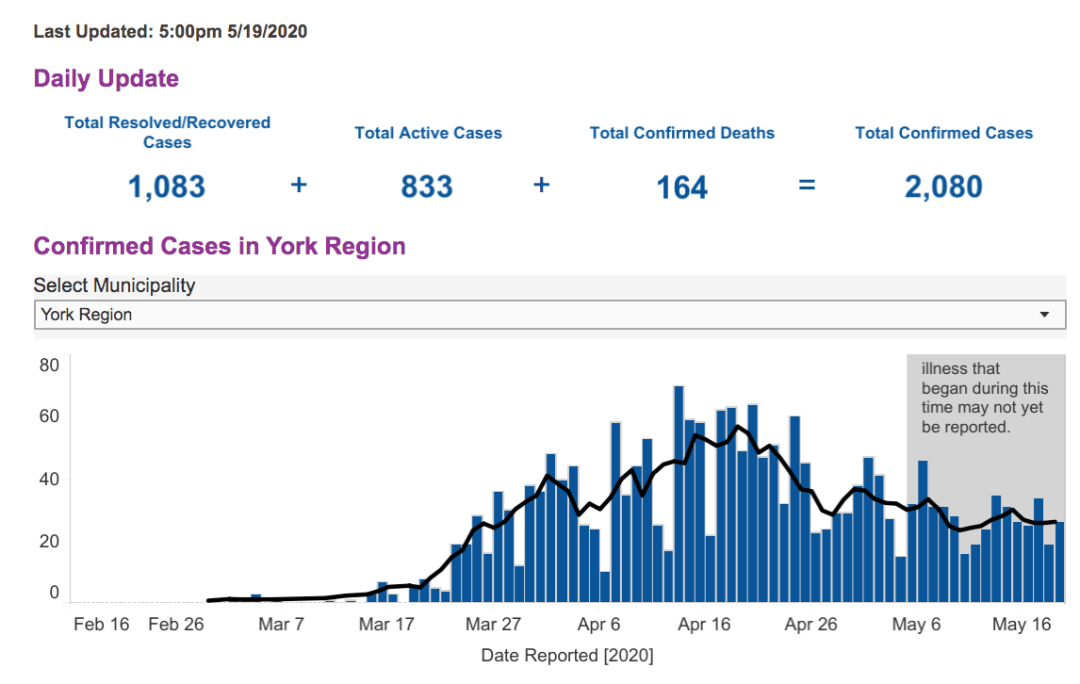Click the Total Confirmed Deaths label
Screen dimensions: 1080x684
(x=682, y=133)
